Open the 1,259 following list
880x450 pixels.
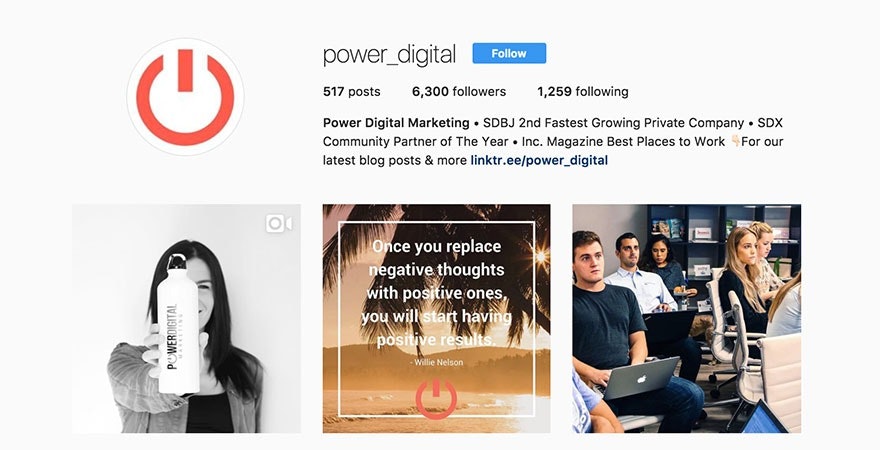(583, 91)
